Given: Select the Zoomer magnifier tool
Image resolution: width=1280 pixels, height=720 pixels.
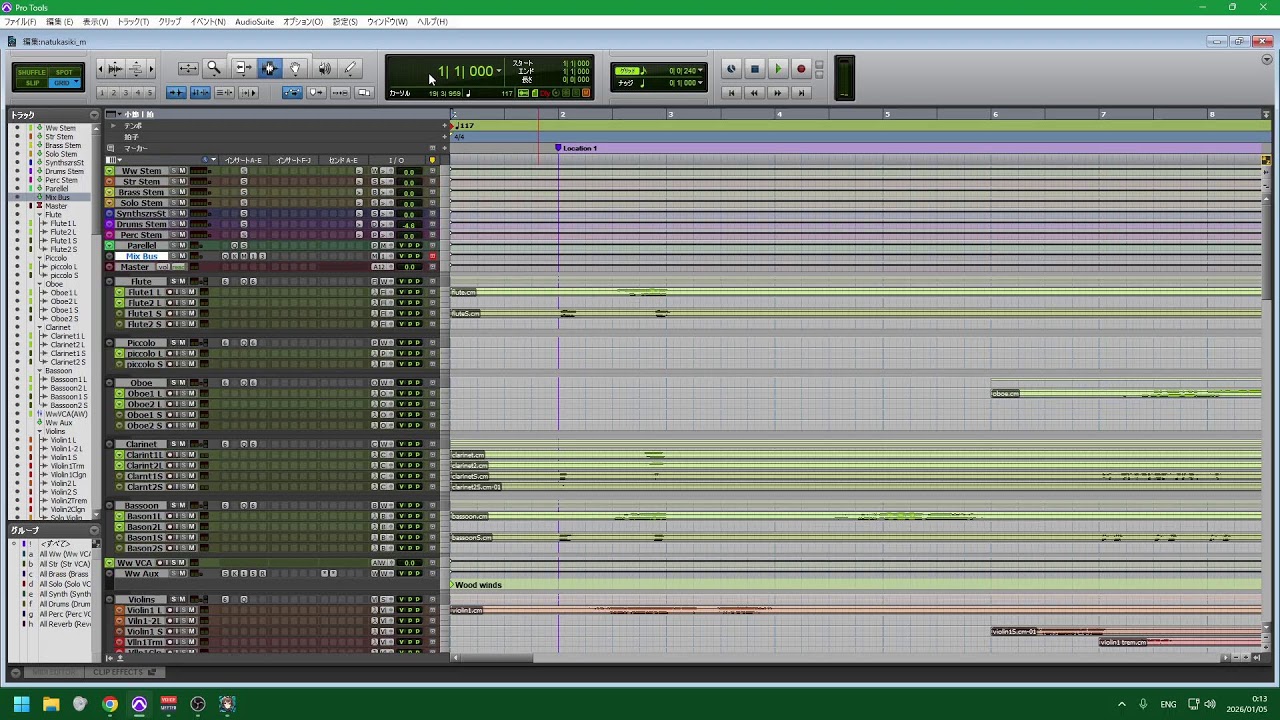Looking at the screenshot, I should coord(213,68).
